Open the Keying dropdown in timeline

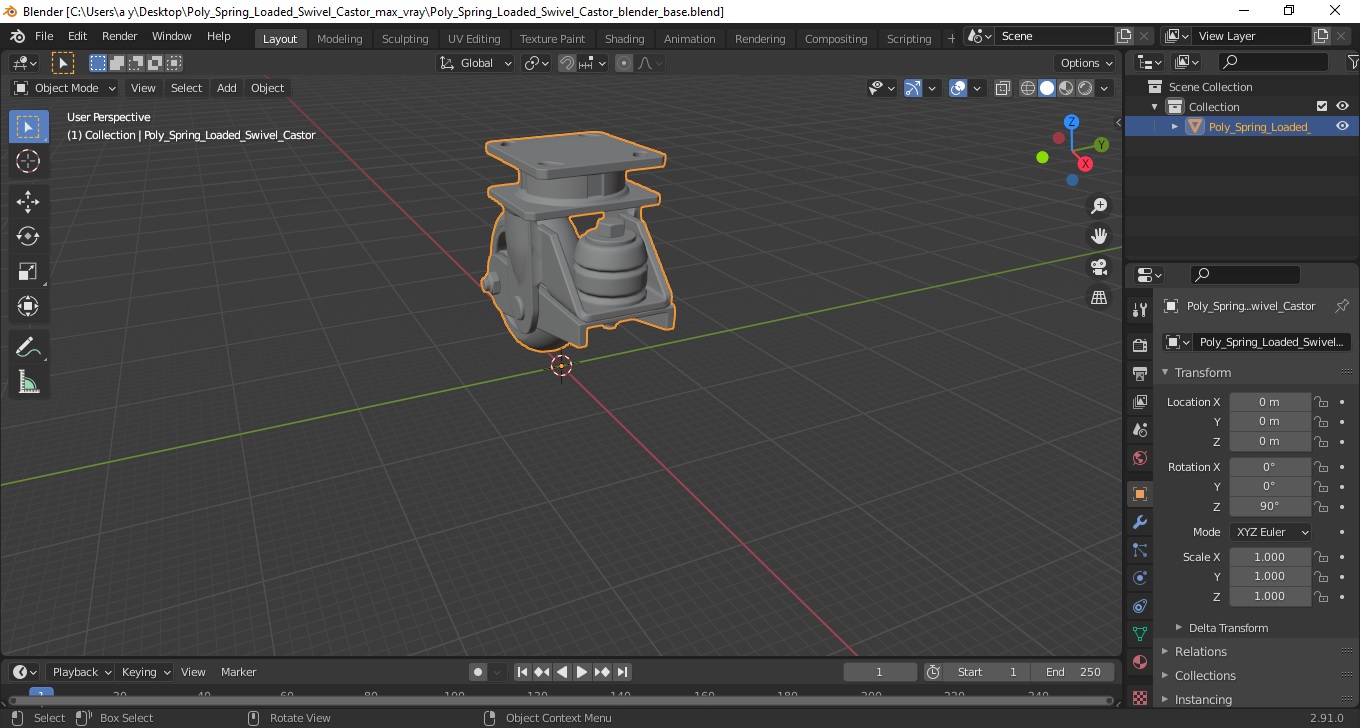[x=146, y=672]
